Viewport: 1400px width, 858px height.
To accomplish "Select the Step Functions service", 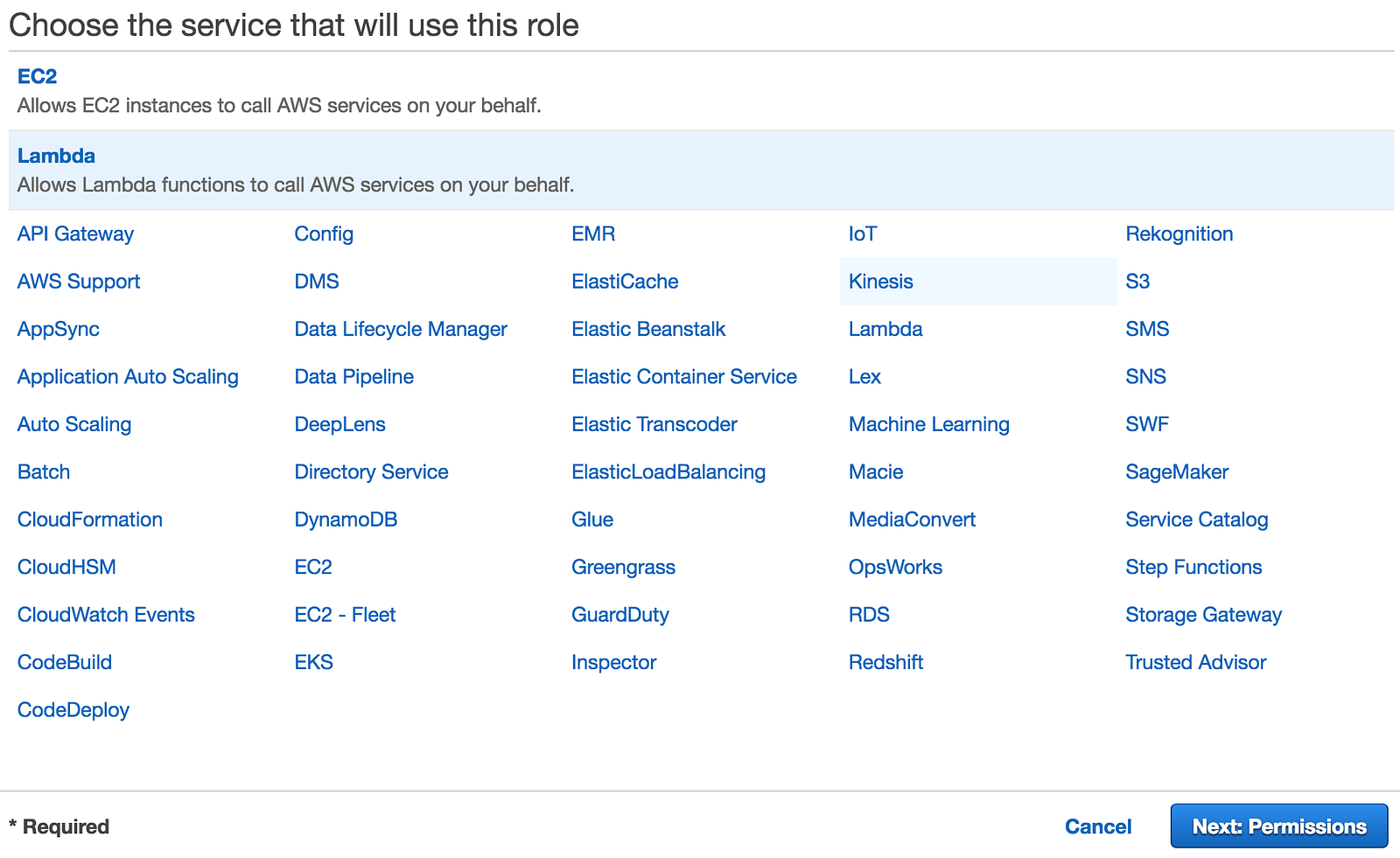I will click(x=1193, y=567).
